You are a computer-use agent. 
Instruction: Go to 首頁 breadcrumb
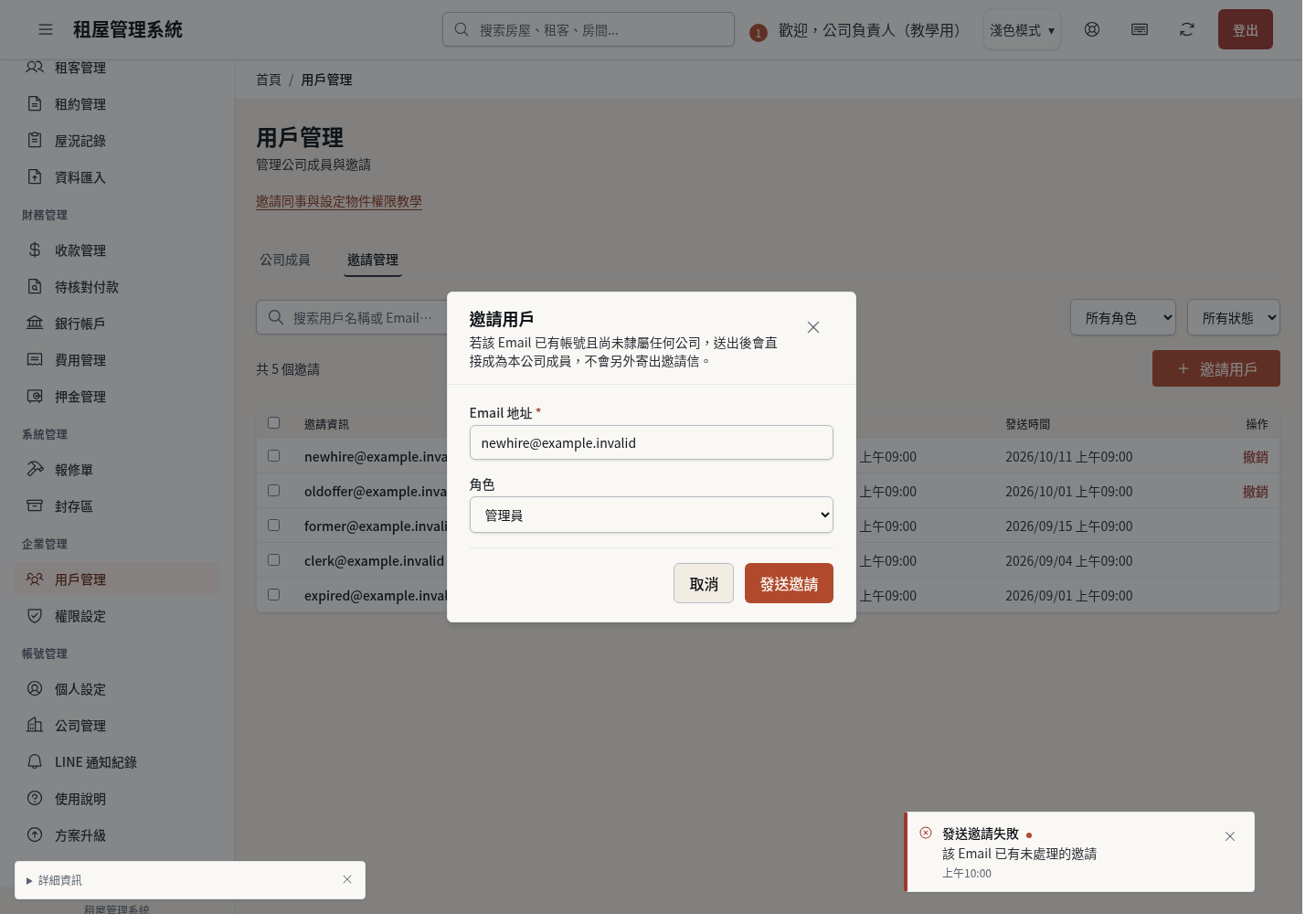(269, 80)
